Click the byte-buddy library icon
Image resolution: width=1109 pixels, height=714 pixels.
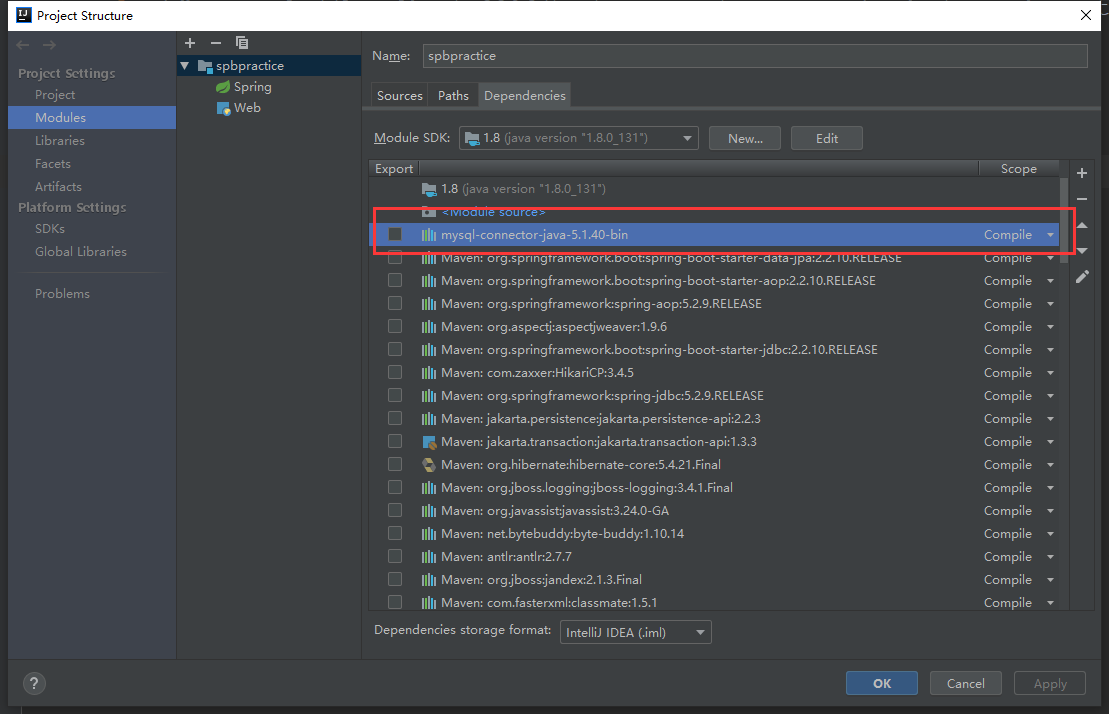pyautogui.click(x=429, y=534)
